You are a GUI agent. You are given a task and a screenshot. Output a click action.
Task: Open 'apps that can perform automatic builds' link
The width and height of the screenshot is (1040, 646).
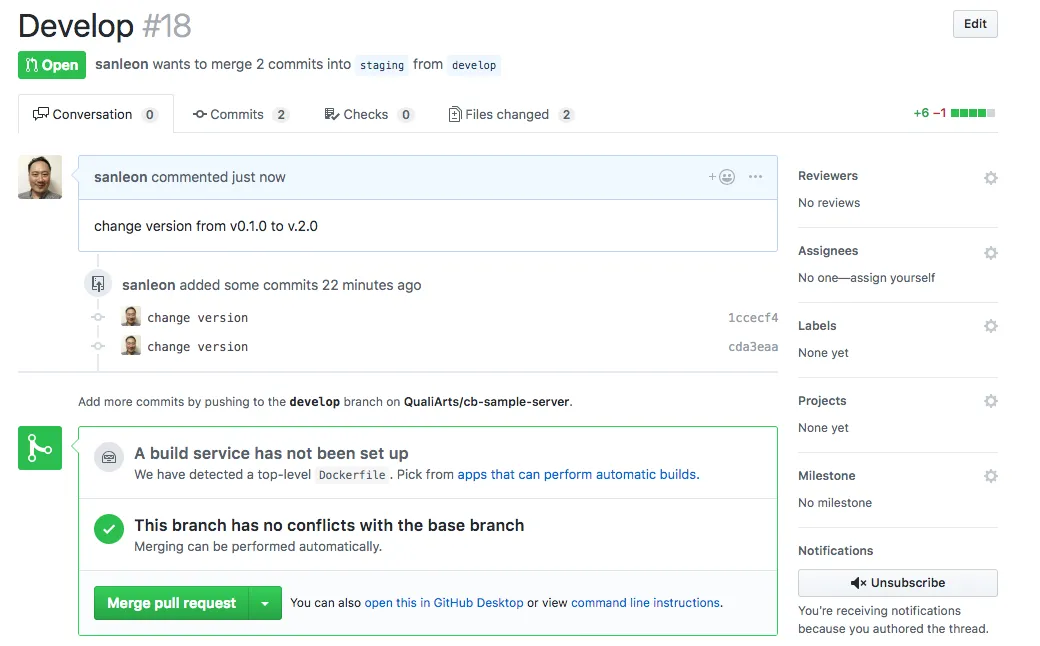(577, 475)
